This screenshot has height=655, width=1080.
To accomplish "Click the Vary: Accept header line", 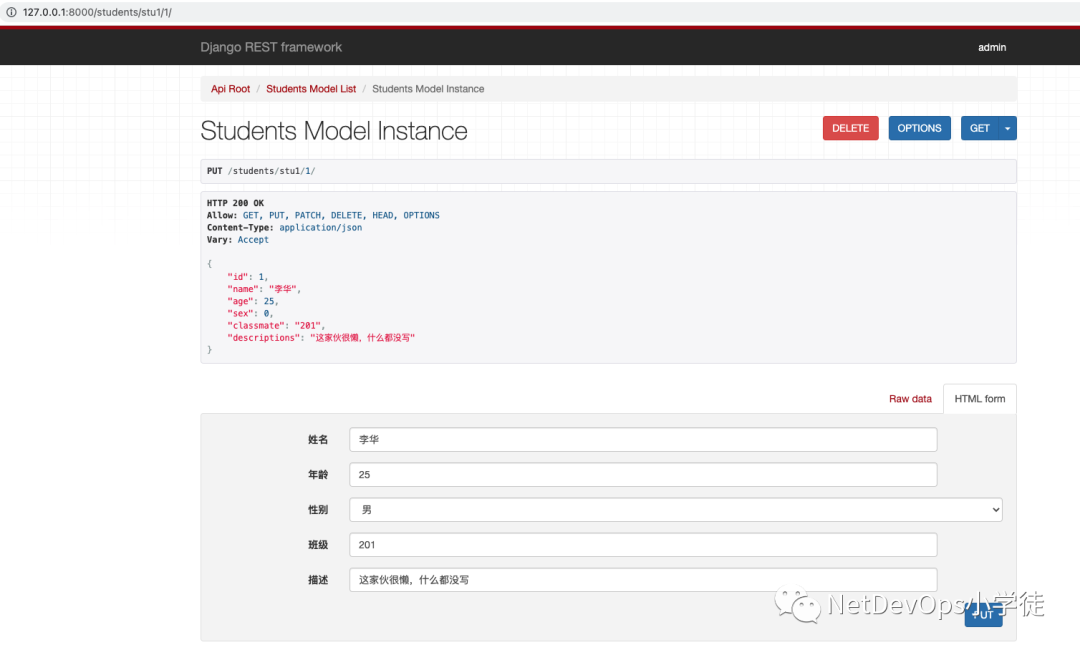I will (238, 240).
